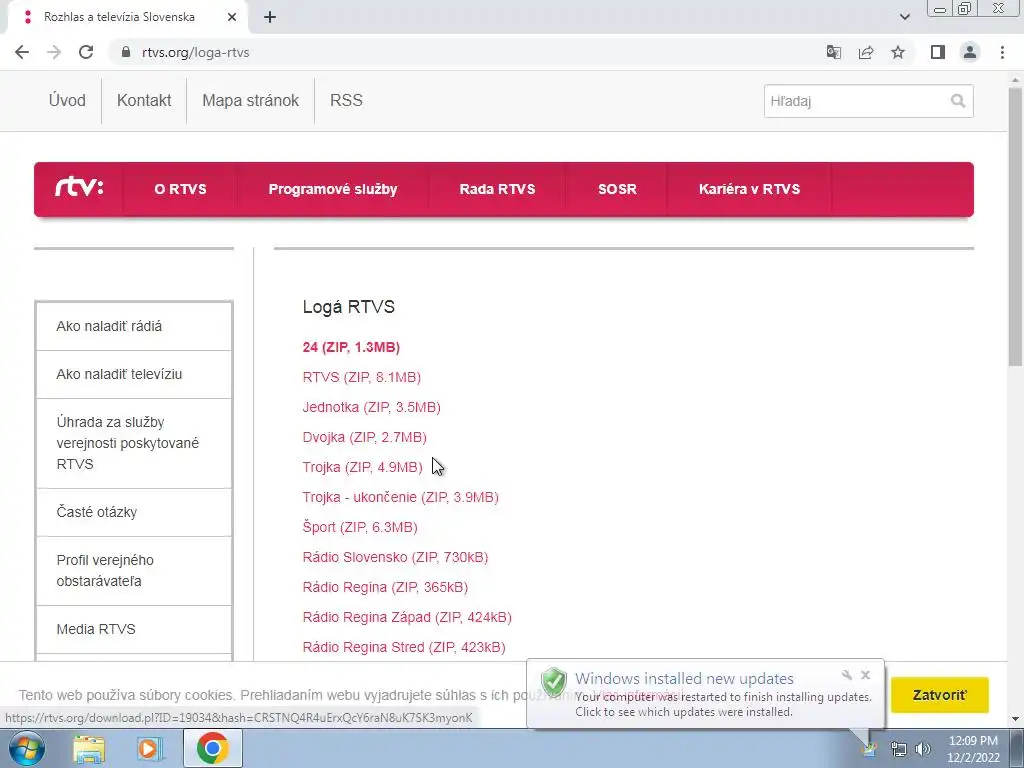Open Programové služby navigation tab

(333, 189)
